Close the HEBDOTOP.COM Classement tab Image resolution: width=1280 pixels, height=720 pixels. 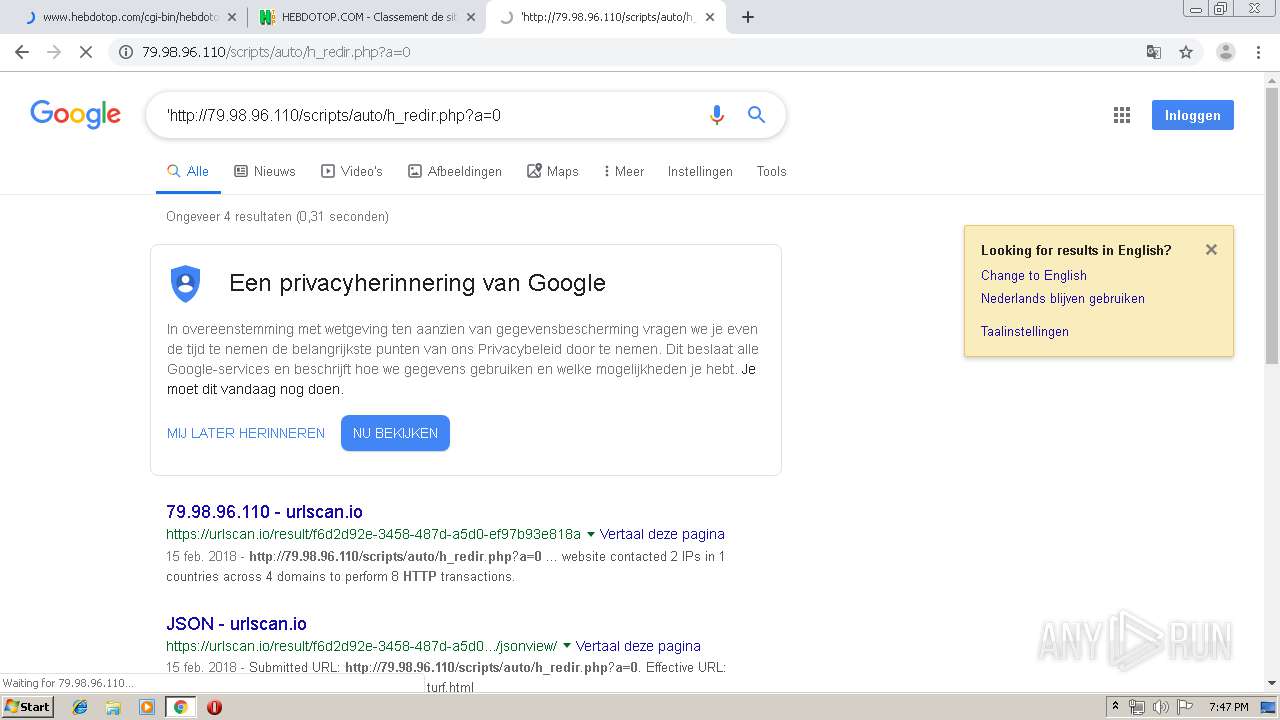pos(471,17)
